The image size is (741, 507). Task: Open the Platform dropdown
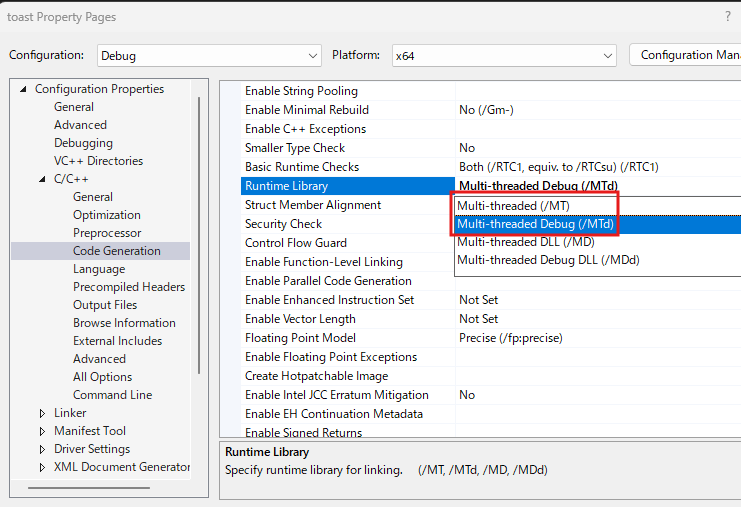coord(503,56)
